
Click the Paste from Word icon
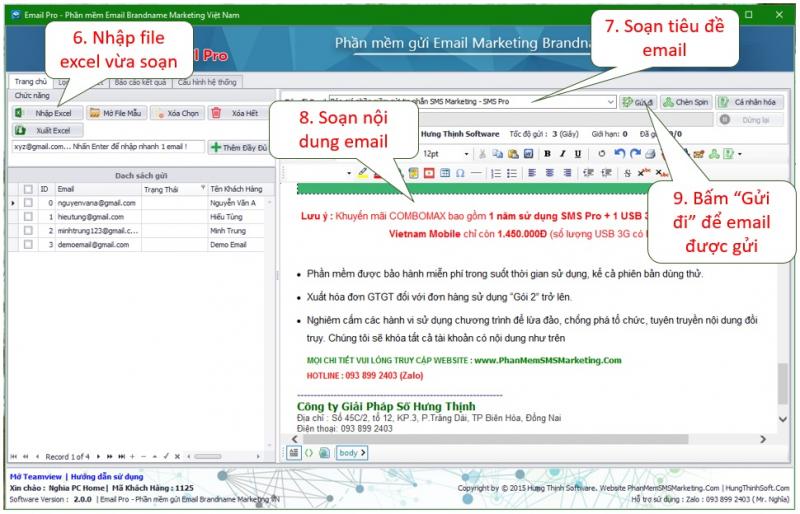529,154
